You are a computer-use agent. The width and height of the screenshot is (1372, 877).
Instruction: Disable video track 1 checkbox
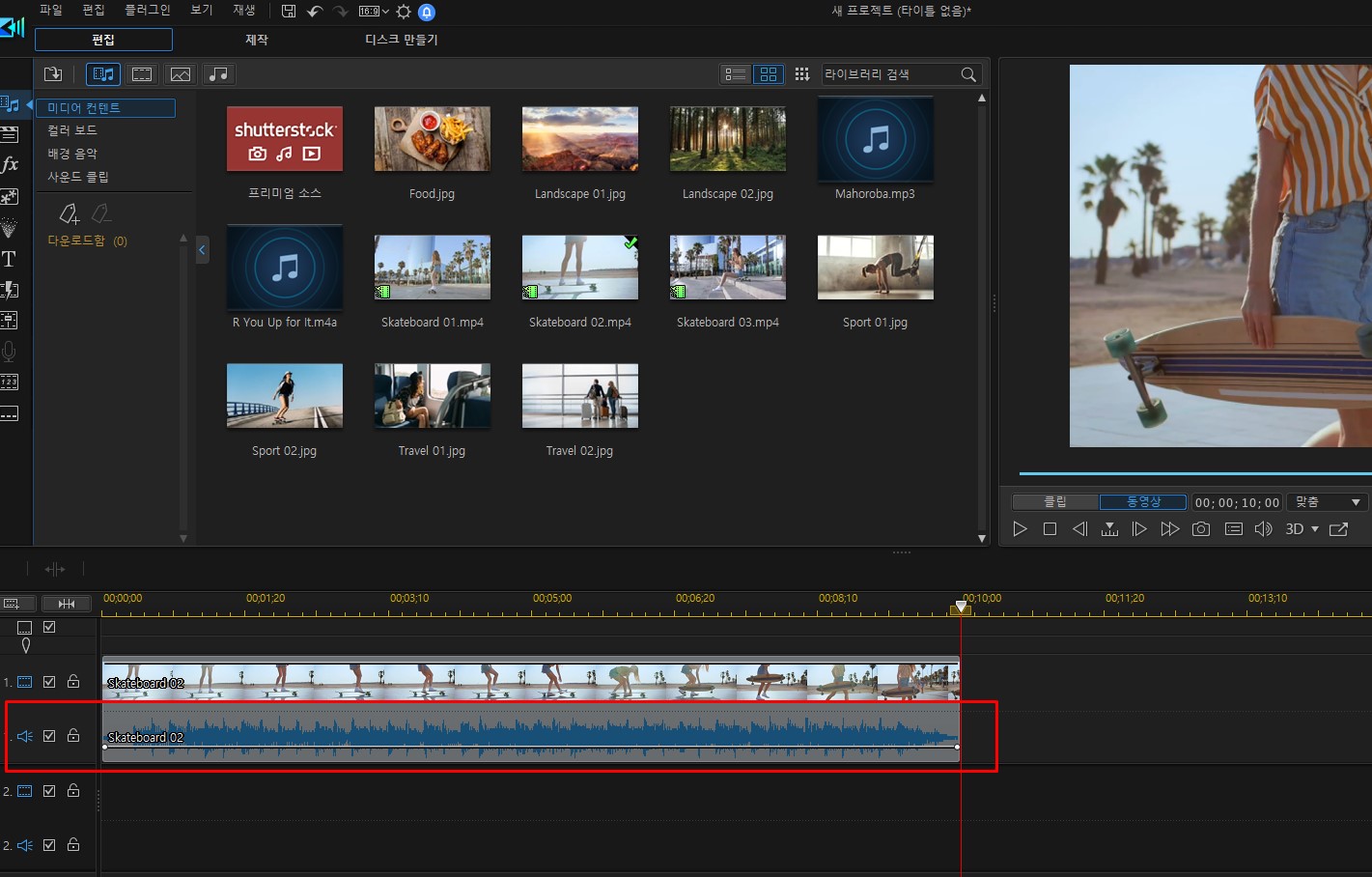pyautogui.click(x=49, y=682)
